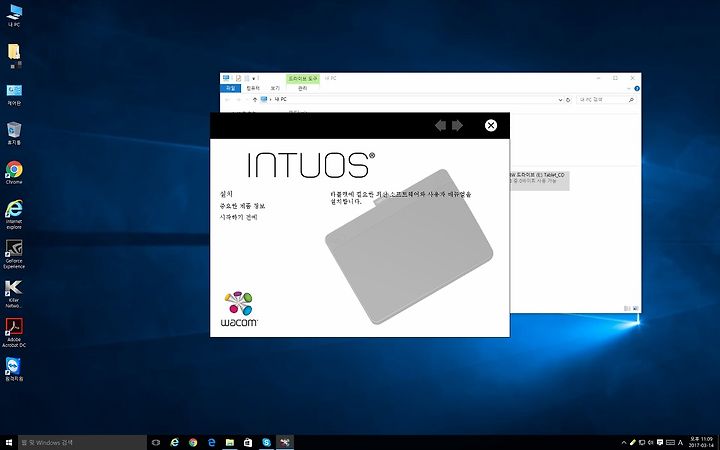Select the 드라이브 도구 contextual tab header
The width and height of the screenshot is (720, 450).
click(303, 79)
